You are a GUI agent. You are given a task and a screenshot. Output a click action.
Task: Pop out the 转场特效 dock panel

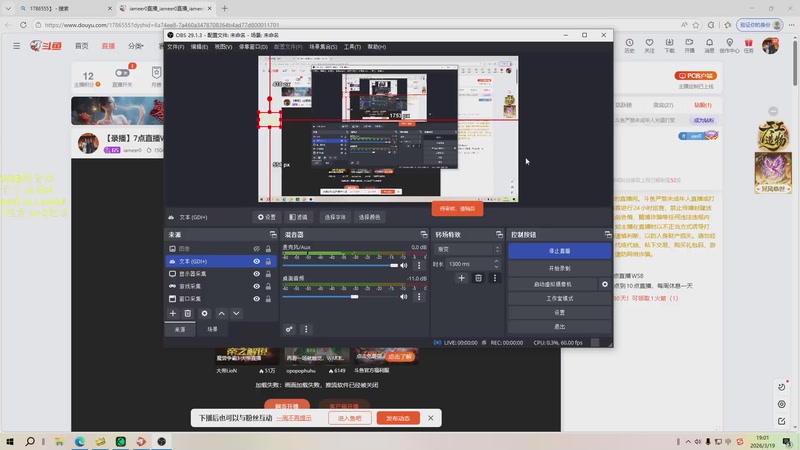(499, 234)
